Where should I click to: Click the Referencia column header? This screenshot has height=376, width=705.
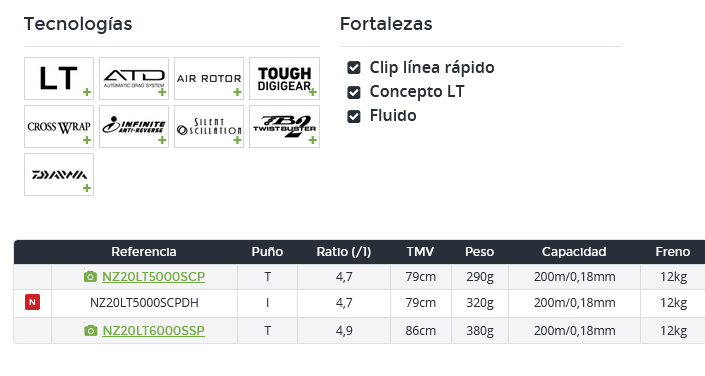click(x=144, y=251)
